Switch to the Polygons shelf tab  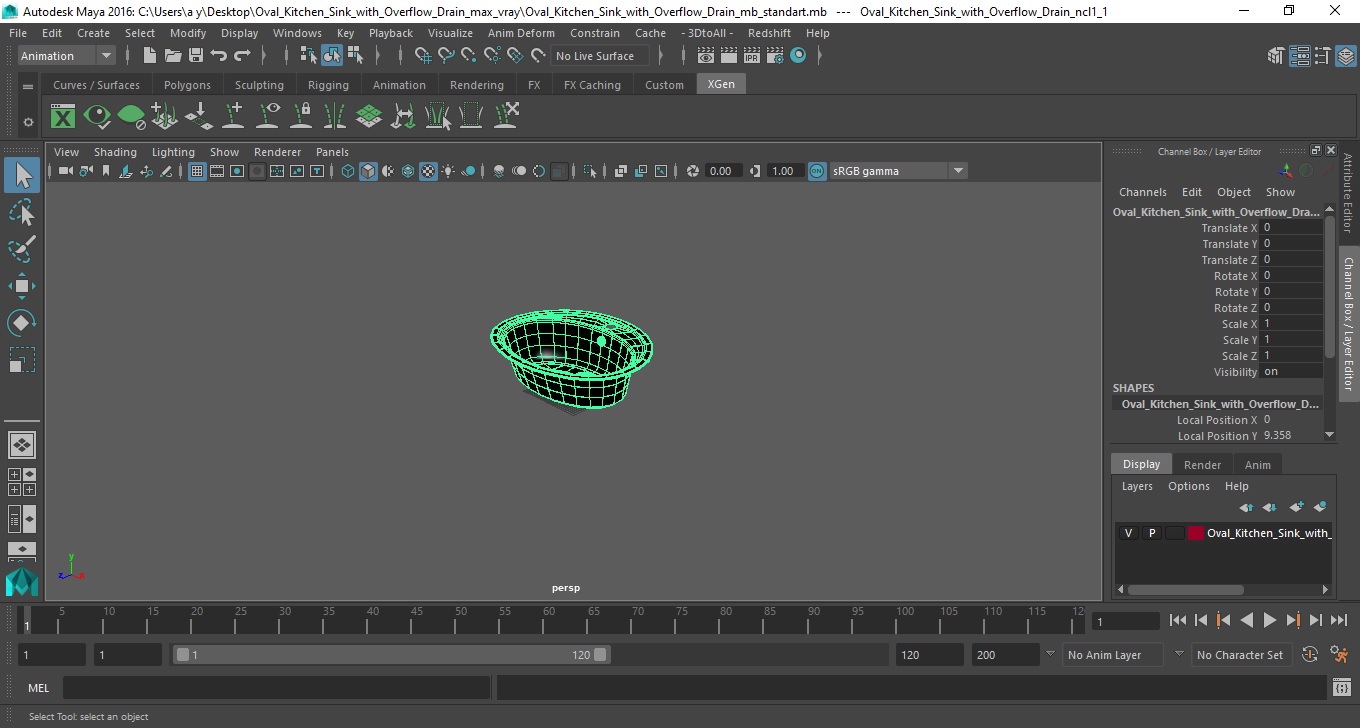tap(187, 85)
